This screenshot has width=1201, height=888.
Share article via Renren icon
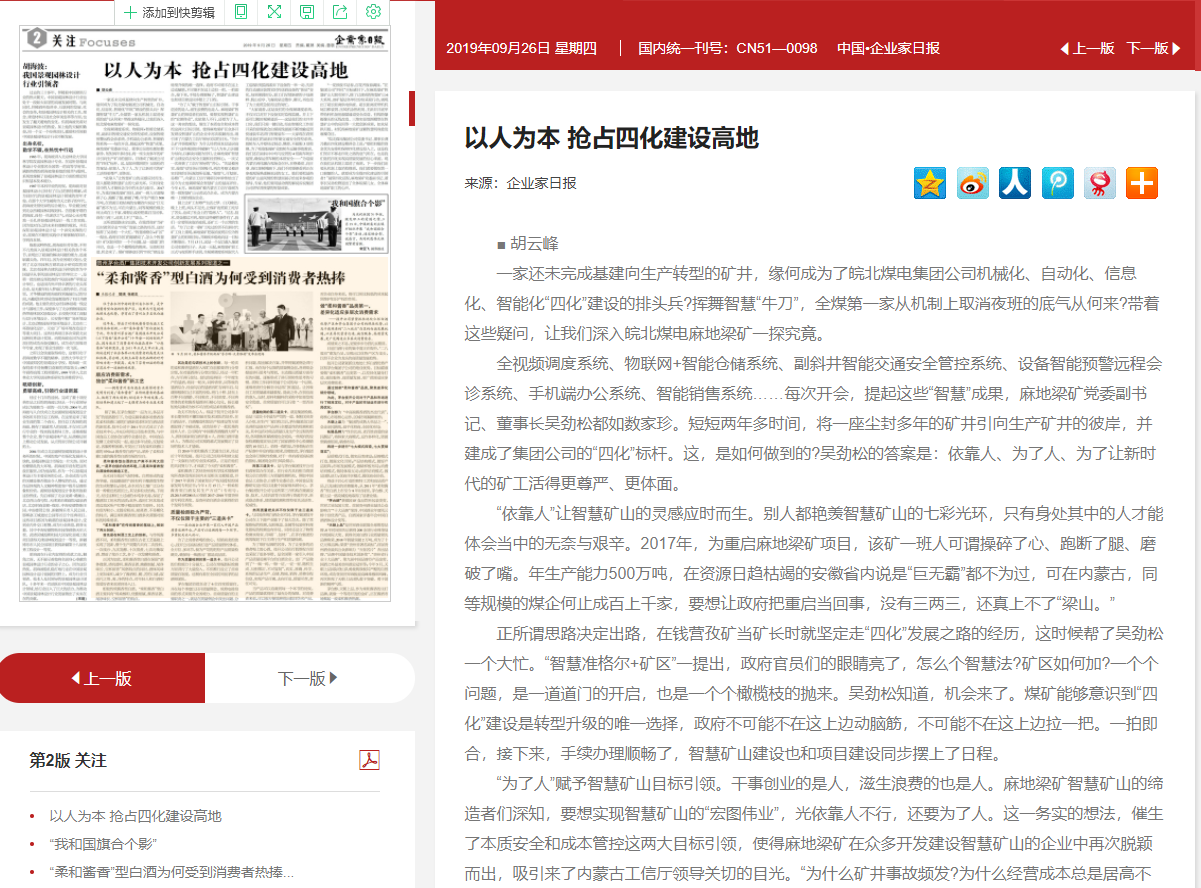[x=1014, y=183]
